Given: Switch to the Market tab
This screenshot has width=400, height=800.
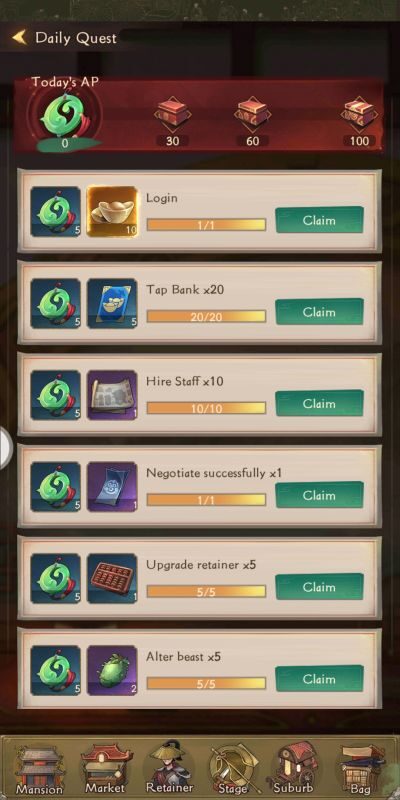Looking at the screenshot, I should pyautogui.click(x=105, y=769).
